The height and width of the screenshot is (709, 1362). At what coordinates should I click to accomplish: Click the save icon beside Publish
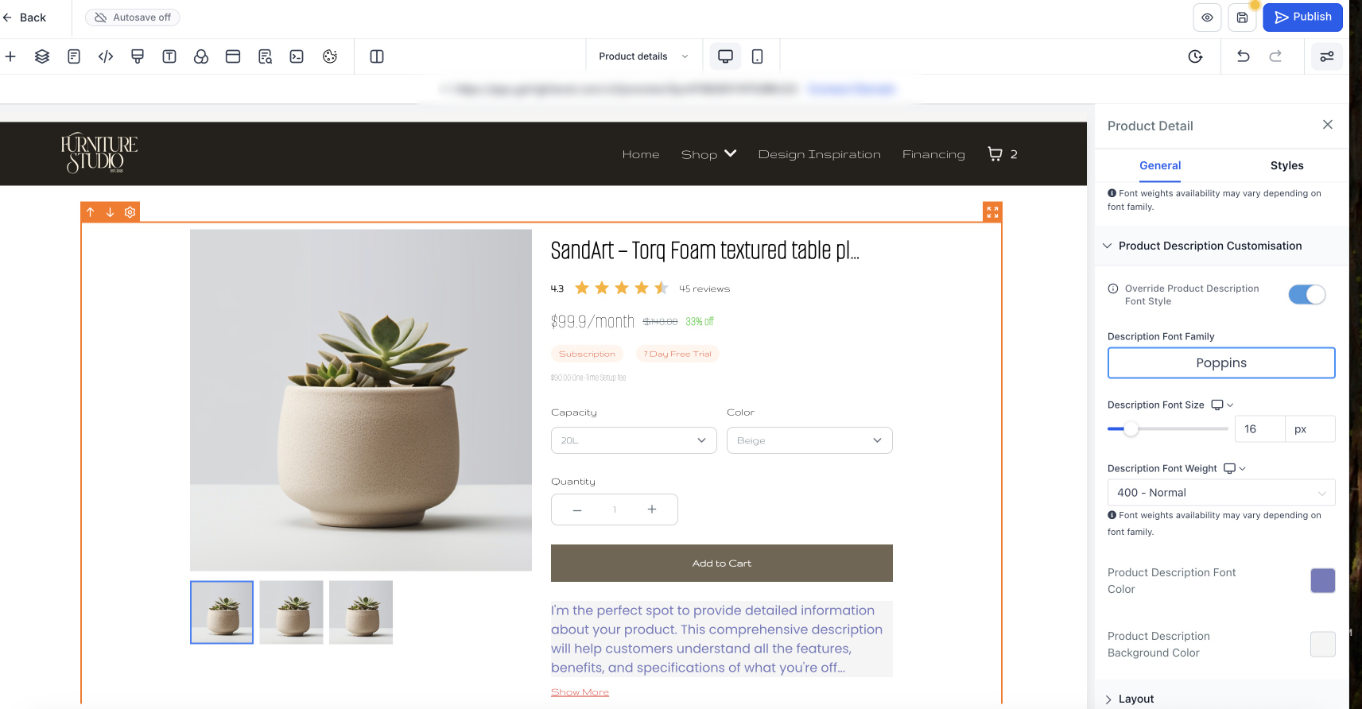coord(1242,17)
